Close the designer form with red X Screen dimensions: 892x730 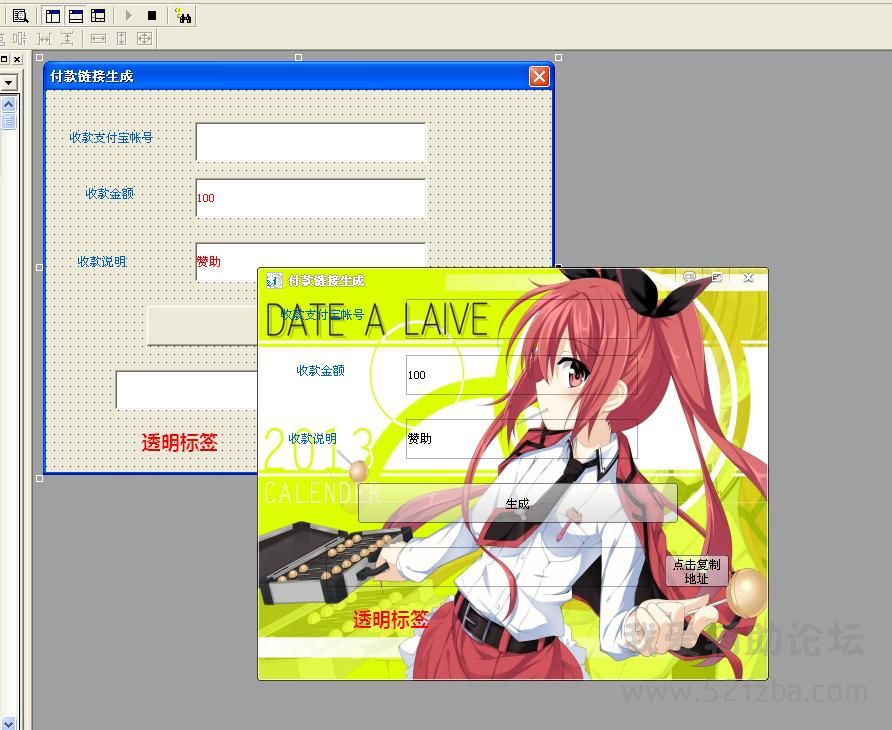[539, 76]
